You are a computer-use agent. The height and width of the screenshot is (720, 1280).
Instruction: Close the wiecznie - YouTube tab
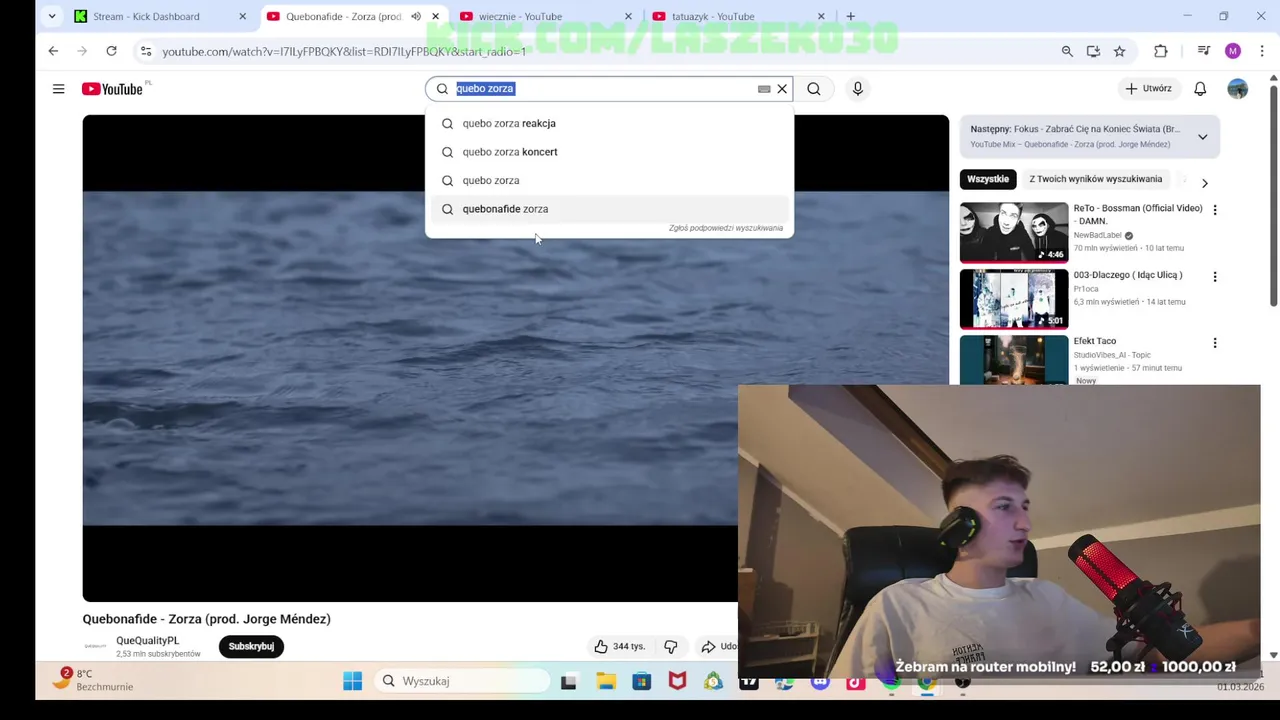click(628, 16)
